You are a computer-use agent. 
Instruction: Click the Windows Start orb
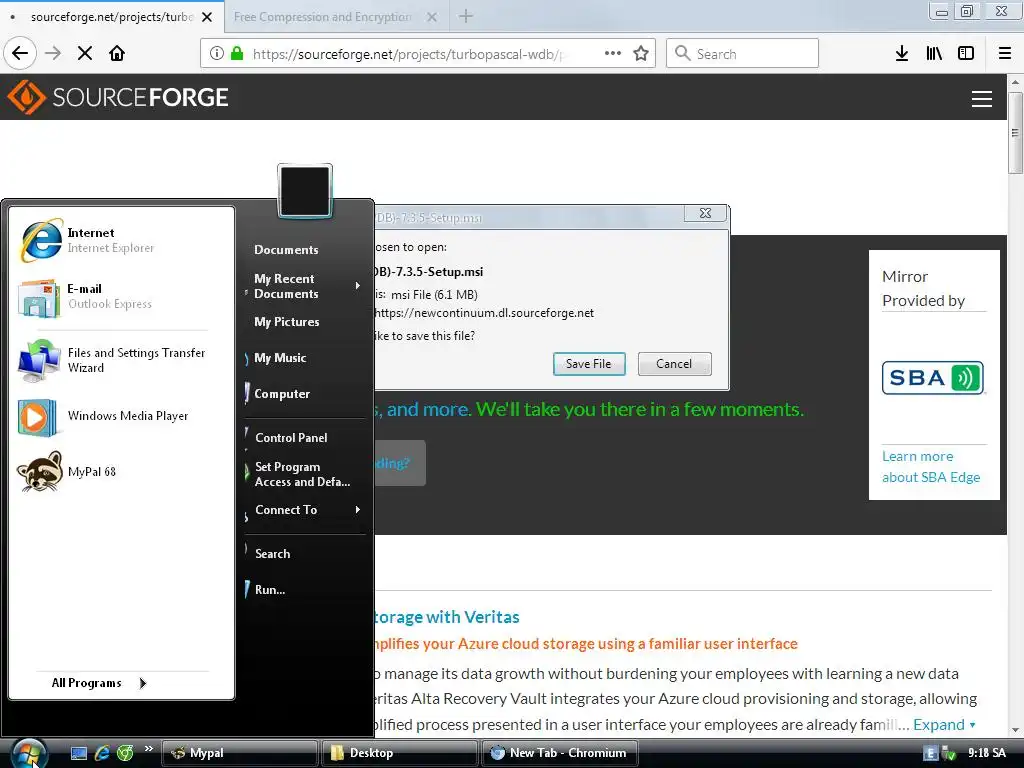pyautogui.click(x=29, y=754)
